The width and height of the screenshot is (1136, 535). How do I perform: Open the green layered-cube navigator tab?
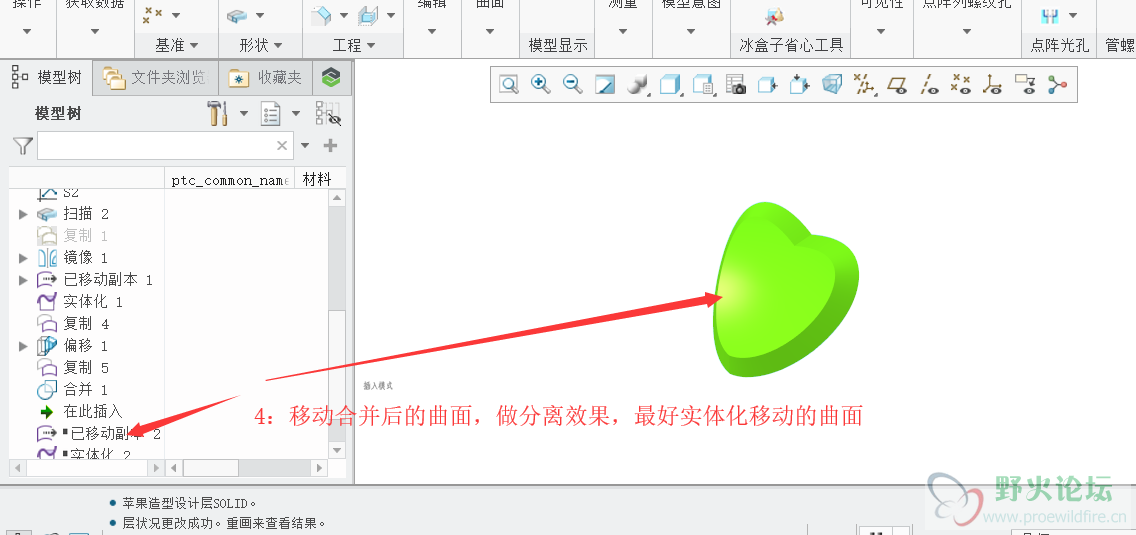(331, 77)
